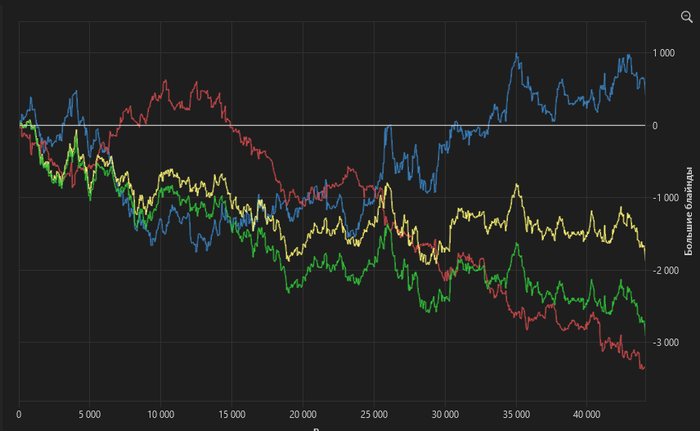
Task: Click the zoom out magnifier icon
Action: (x=687, y=17)
